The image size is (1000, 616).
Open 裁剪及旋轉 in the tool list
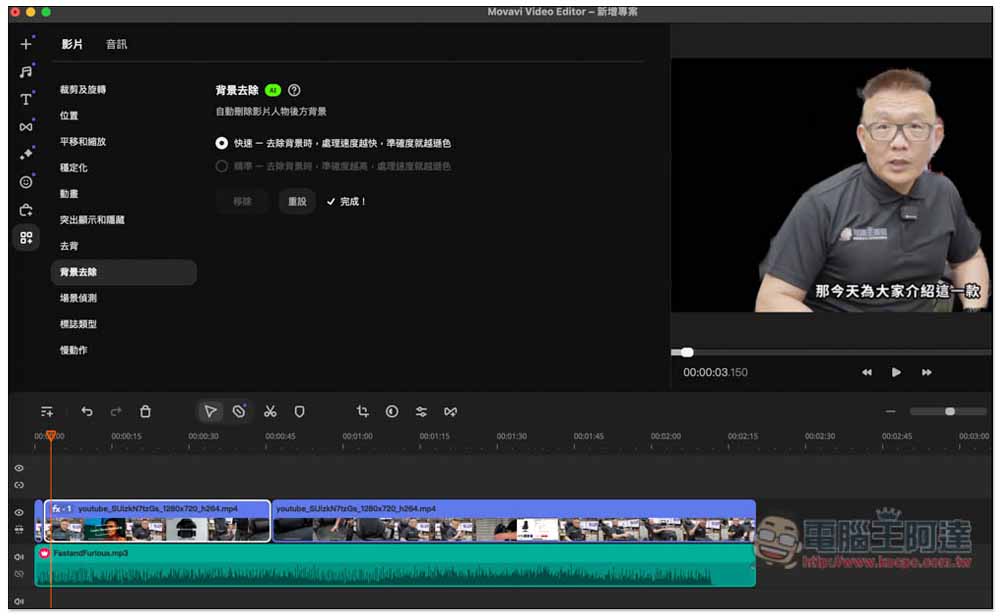[83, 90]
